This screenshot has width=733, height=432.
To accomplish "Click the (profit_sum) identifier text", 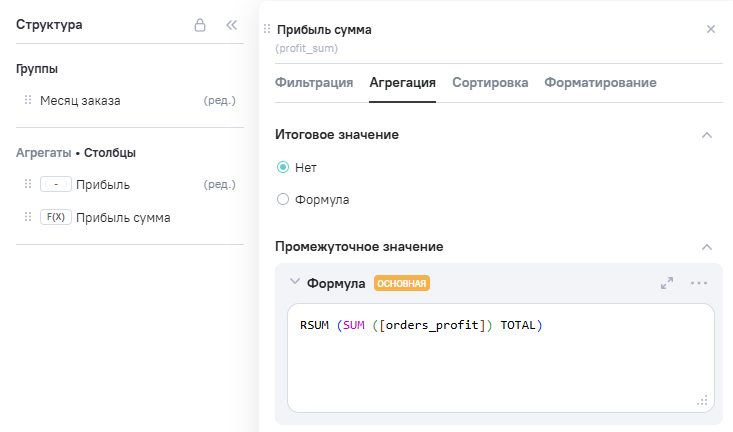I will [306, 48].
